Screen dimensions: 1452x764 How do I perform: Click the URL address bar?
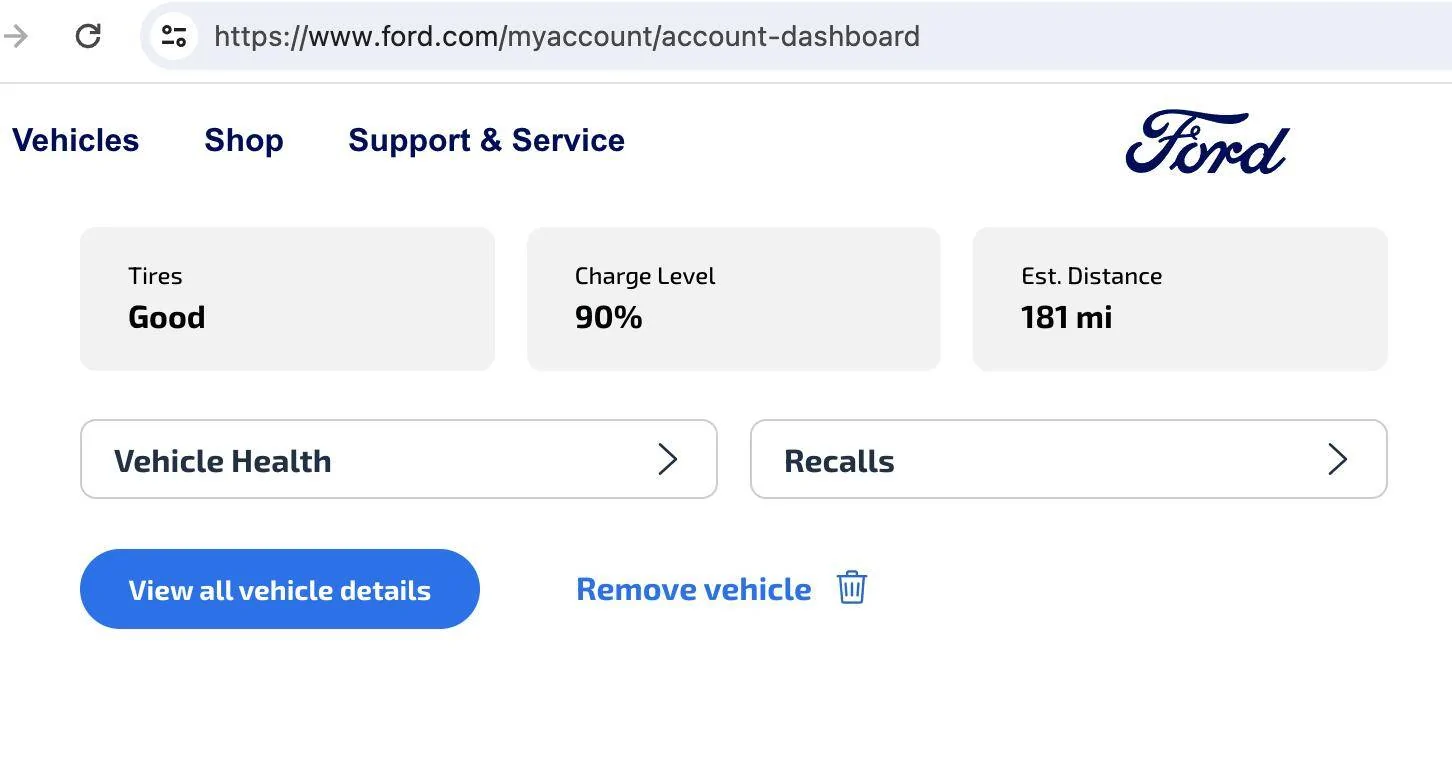pyautogui.click(x=800, y=36)
